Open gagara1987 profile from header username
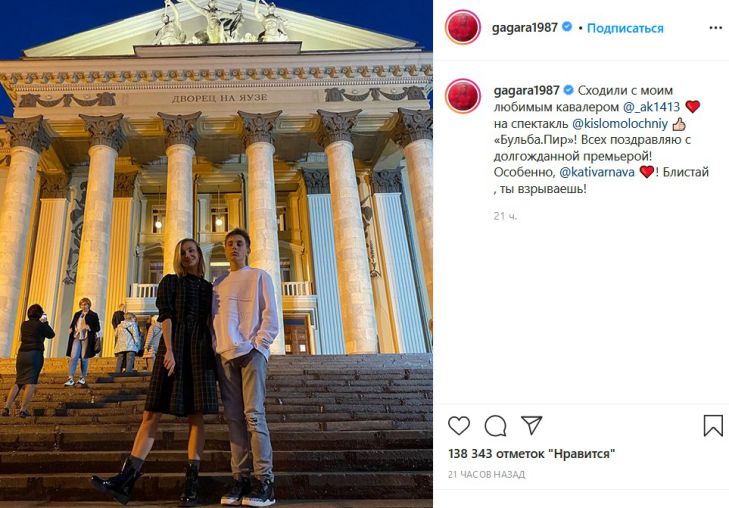The width and height of the screenshot is (729, 508). [524, 27]
